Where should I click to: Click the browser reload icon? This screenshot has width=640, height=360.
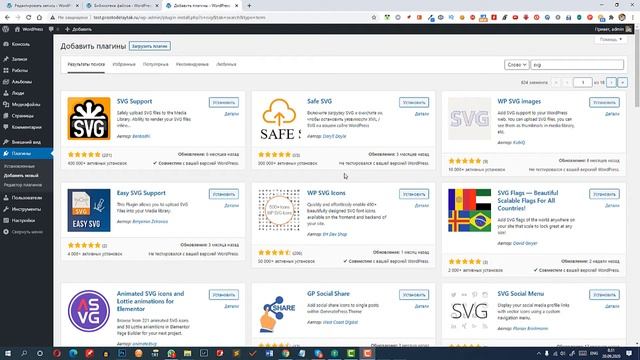click(29, 18)
